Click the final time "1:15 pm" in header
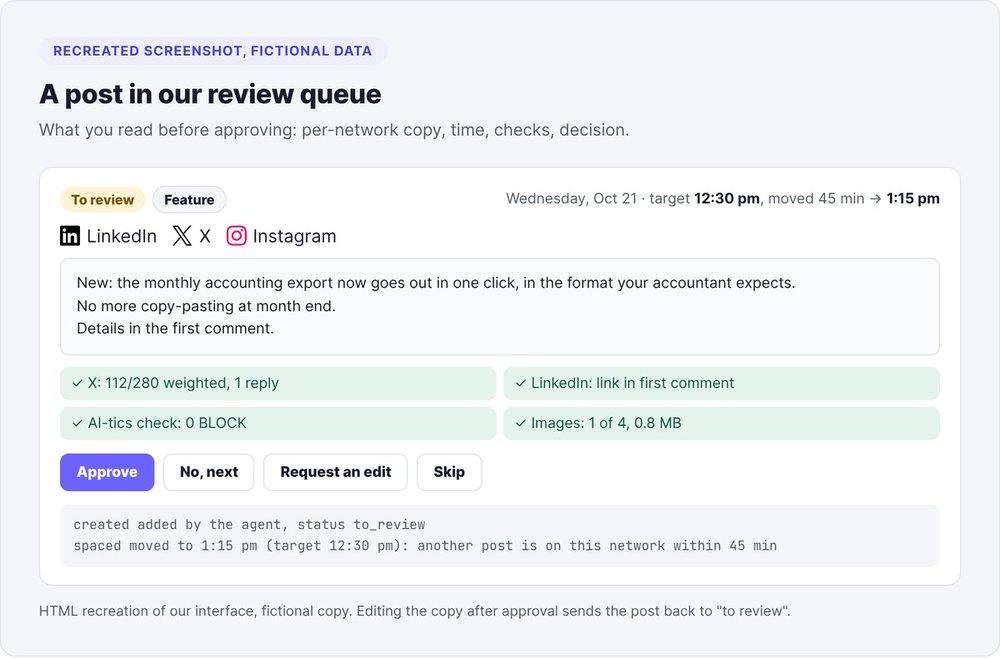Screen dimensions: 1000x658 click(x=913, y=199)
